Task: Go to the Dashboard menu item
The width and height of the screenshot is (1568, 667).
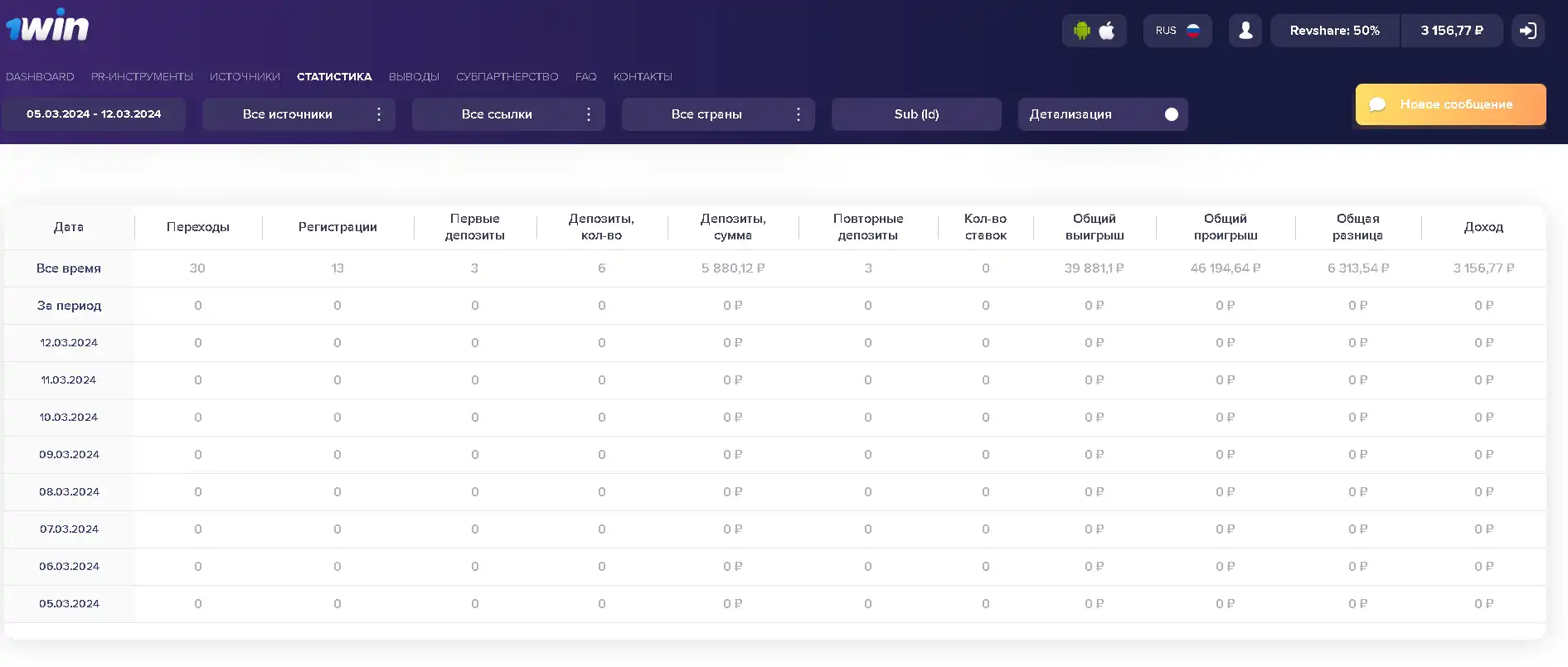Action: click(40, 76)
